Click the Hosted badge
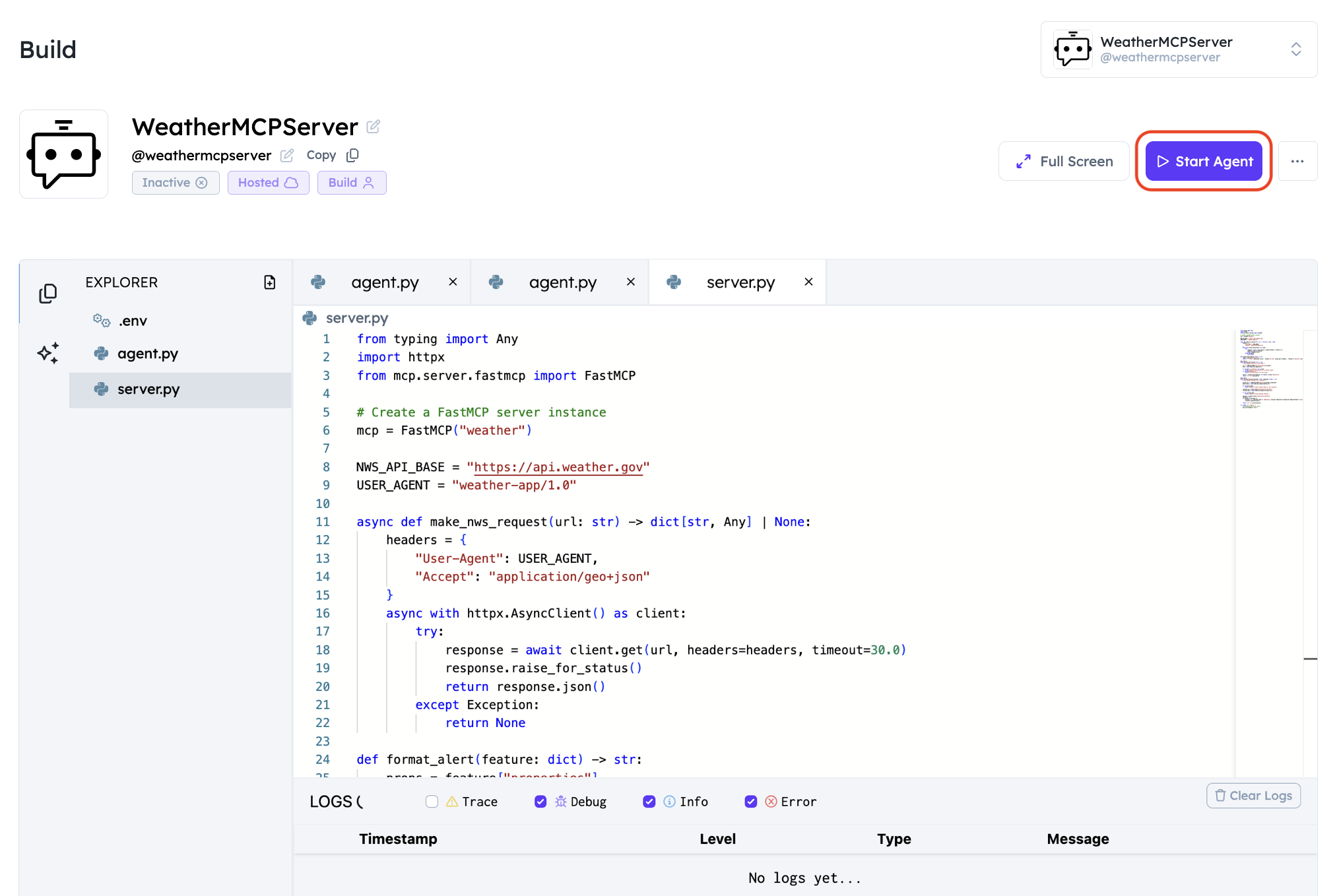This screenshot has height=896, width=1337. [269, 183]
